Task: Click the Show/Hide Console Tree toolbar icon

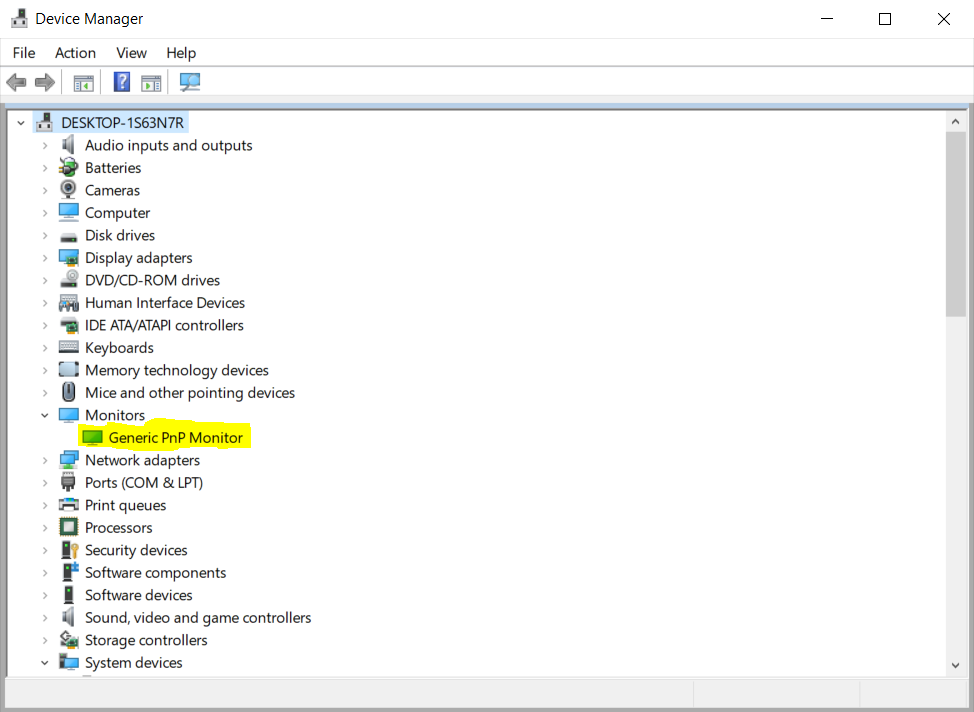Action: 83,82
